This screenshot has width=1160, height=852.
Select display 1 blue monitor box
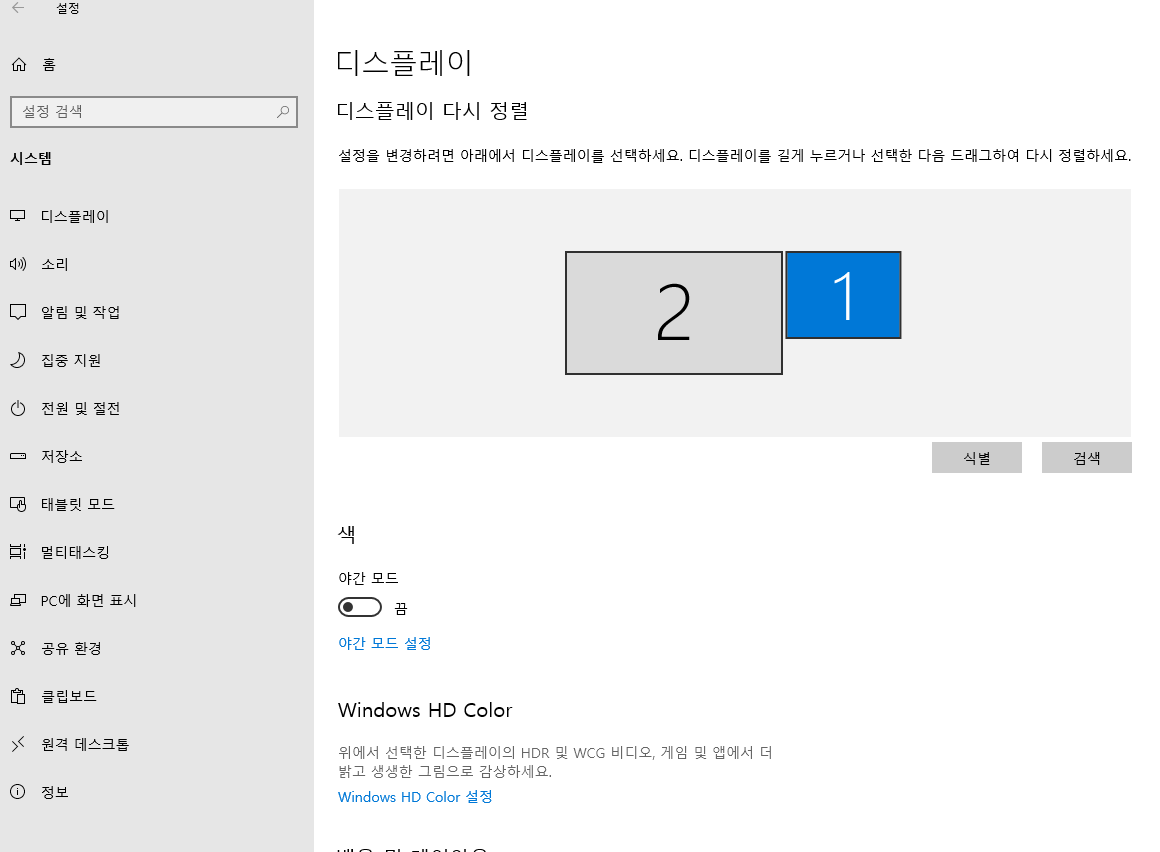(843, 295)
